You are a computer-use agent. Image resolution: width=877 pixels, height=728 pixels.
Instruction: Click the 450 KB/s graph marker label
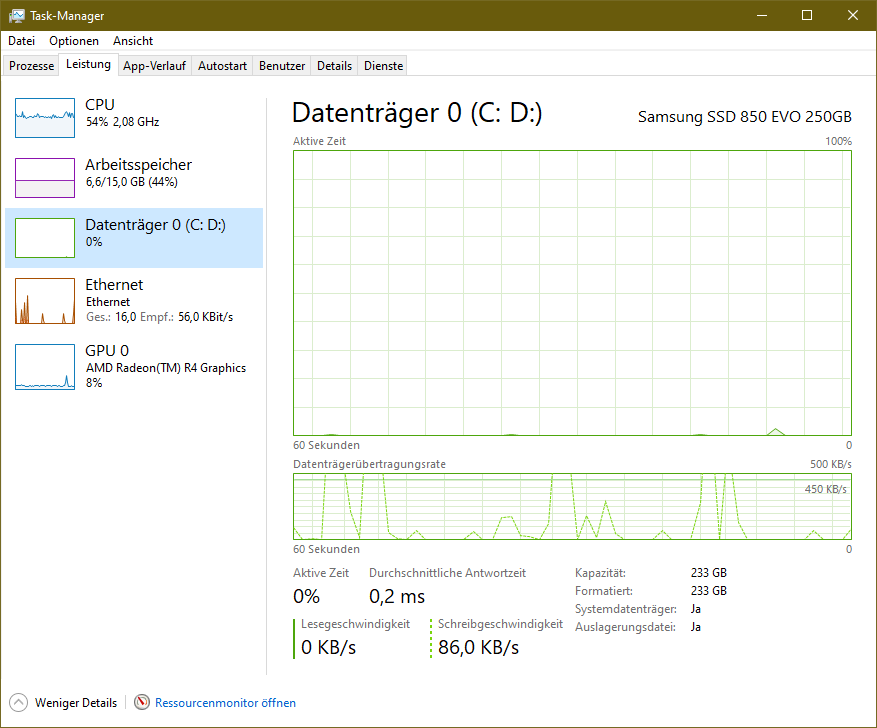click(x=826, y=489)
